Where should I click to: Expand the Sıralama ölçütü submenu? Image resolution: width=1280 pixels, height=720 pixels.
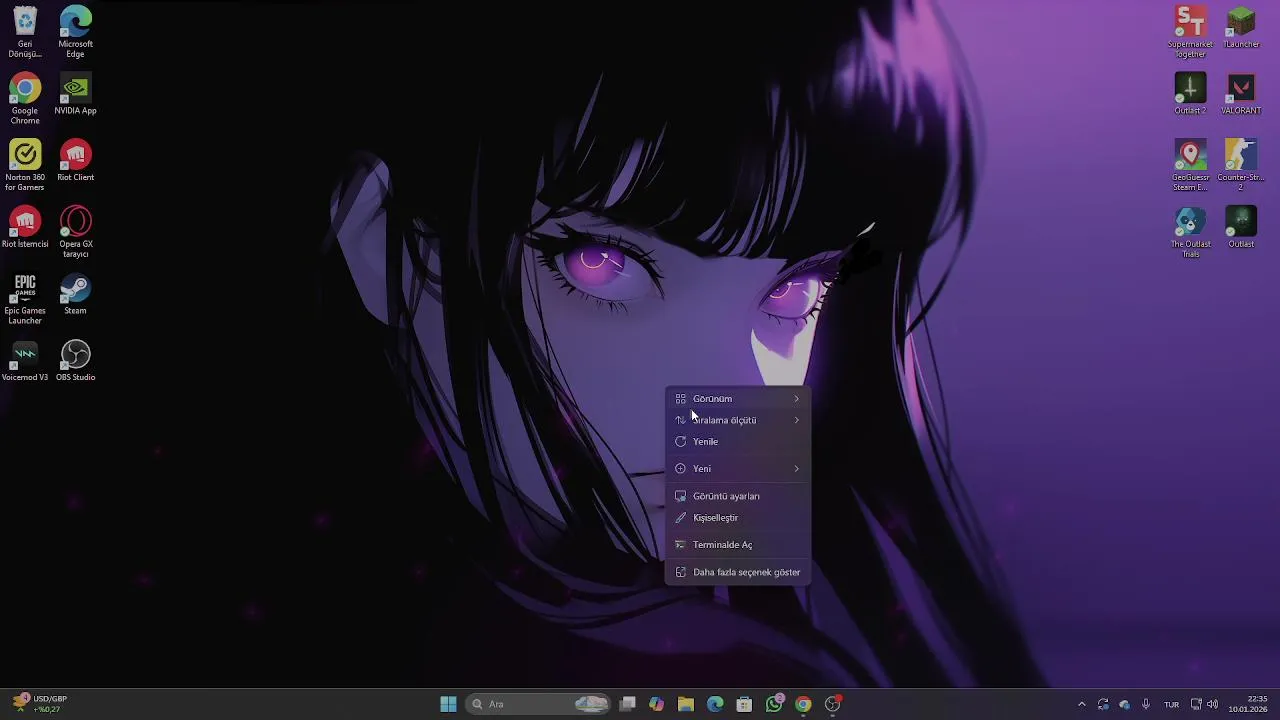click(738, 420)
